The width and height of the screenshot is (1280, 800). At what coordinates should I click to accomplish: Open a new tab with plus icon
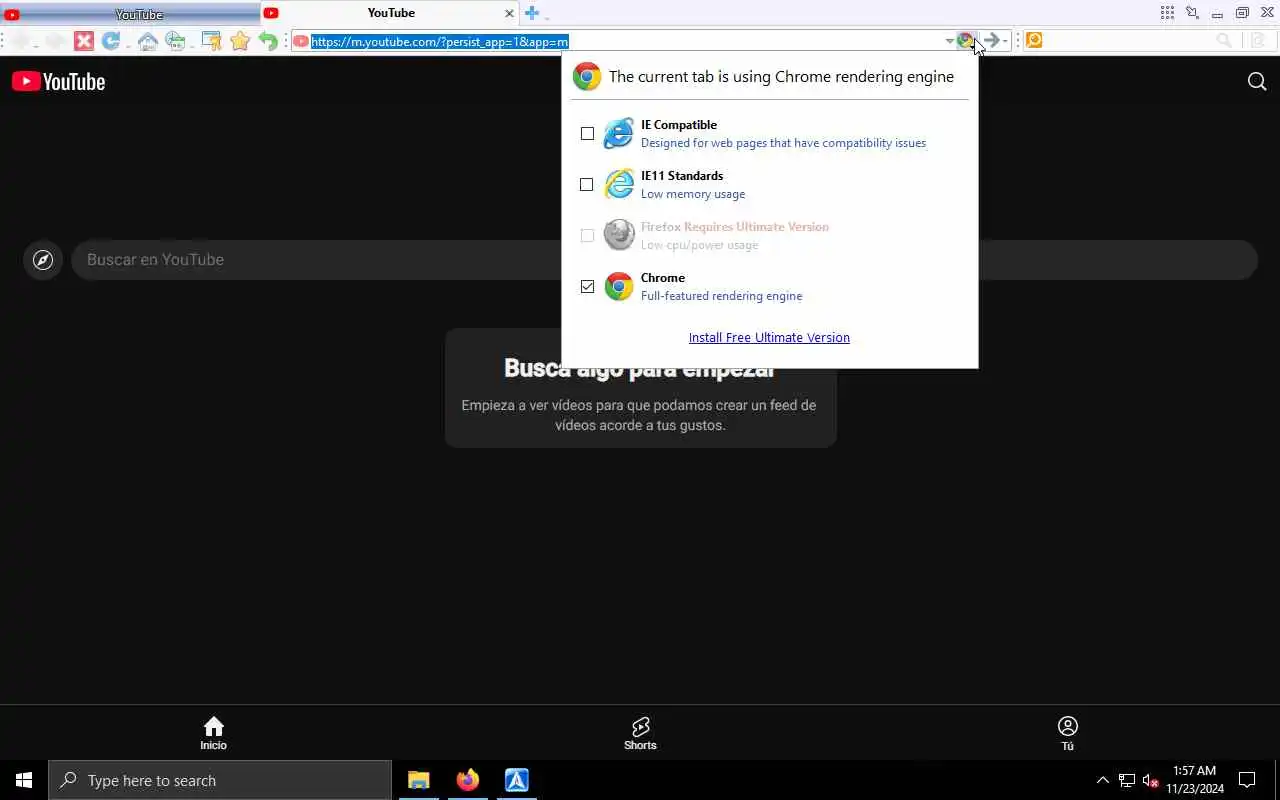coord(532,13)
